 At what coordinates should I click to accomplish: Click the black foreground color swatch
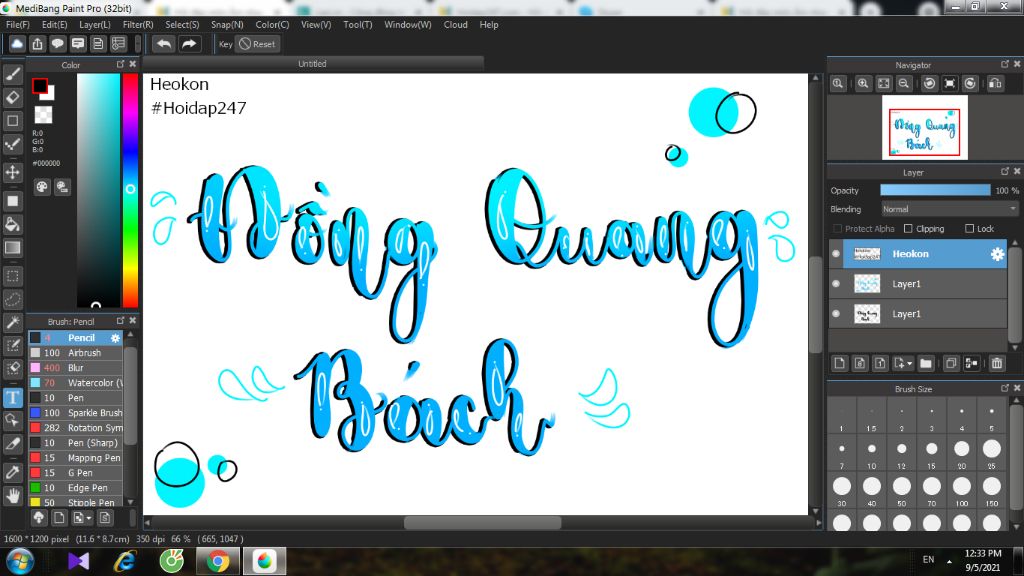40,86
